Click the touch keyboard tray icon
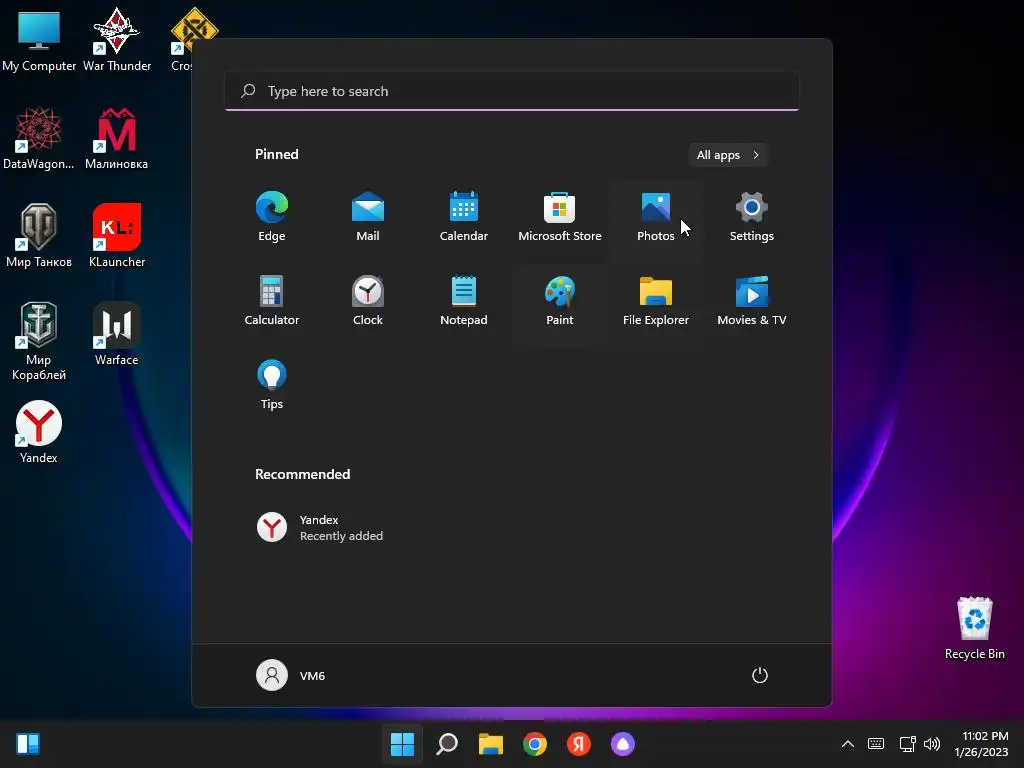This screenshot has height=768, width=1024. point(876,744)
